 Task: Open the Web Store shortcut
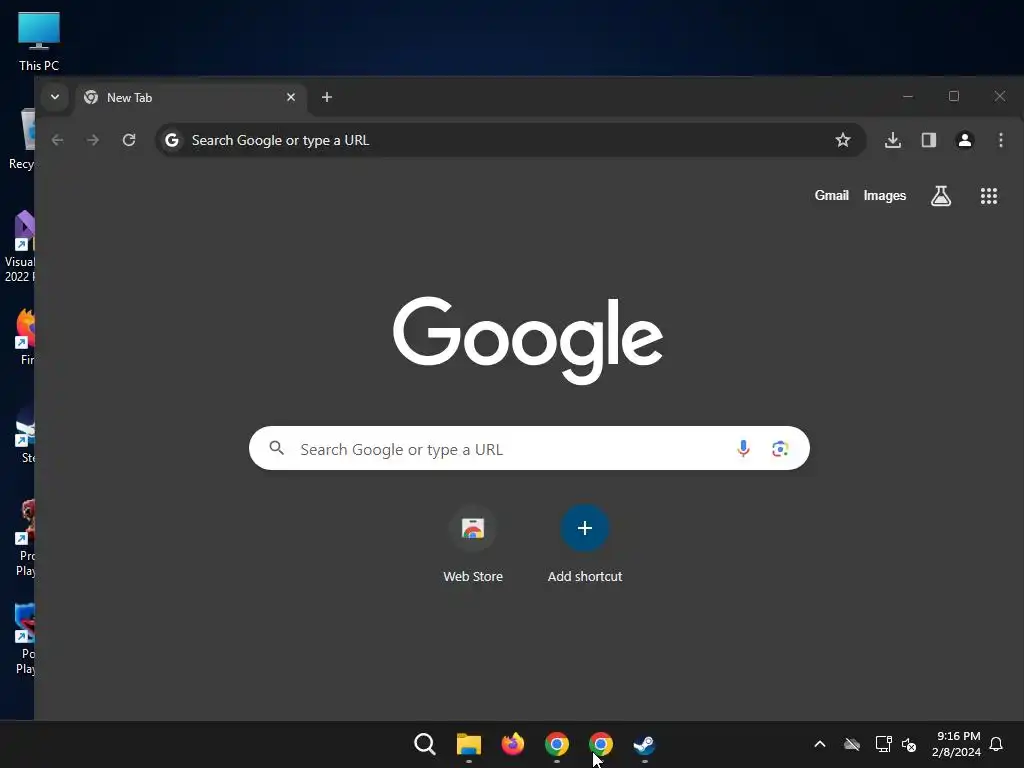(x=473, y=544)
